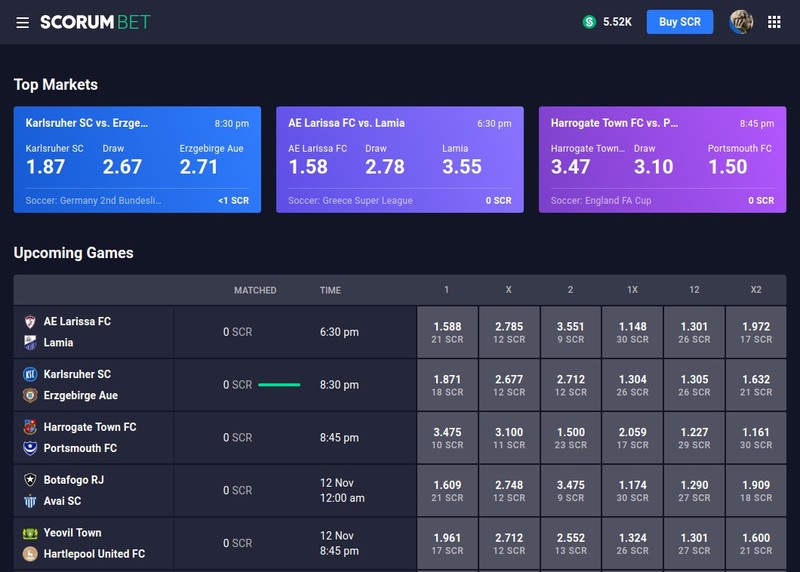Select 2.059 odds in Harrogate row
This screenshot has width=800, height=572.
tap(633, 438)
